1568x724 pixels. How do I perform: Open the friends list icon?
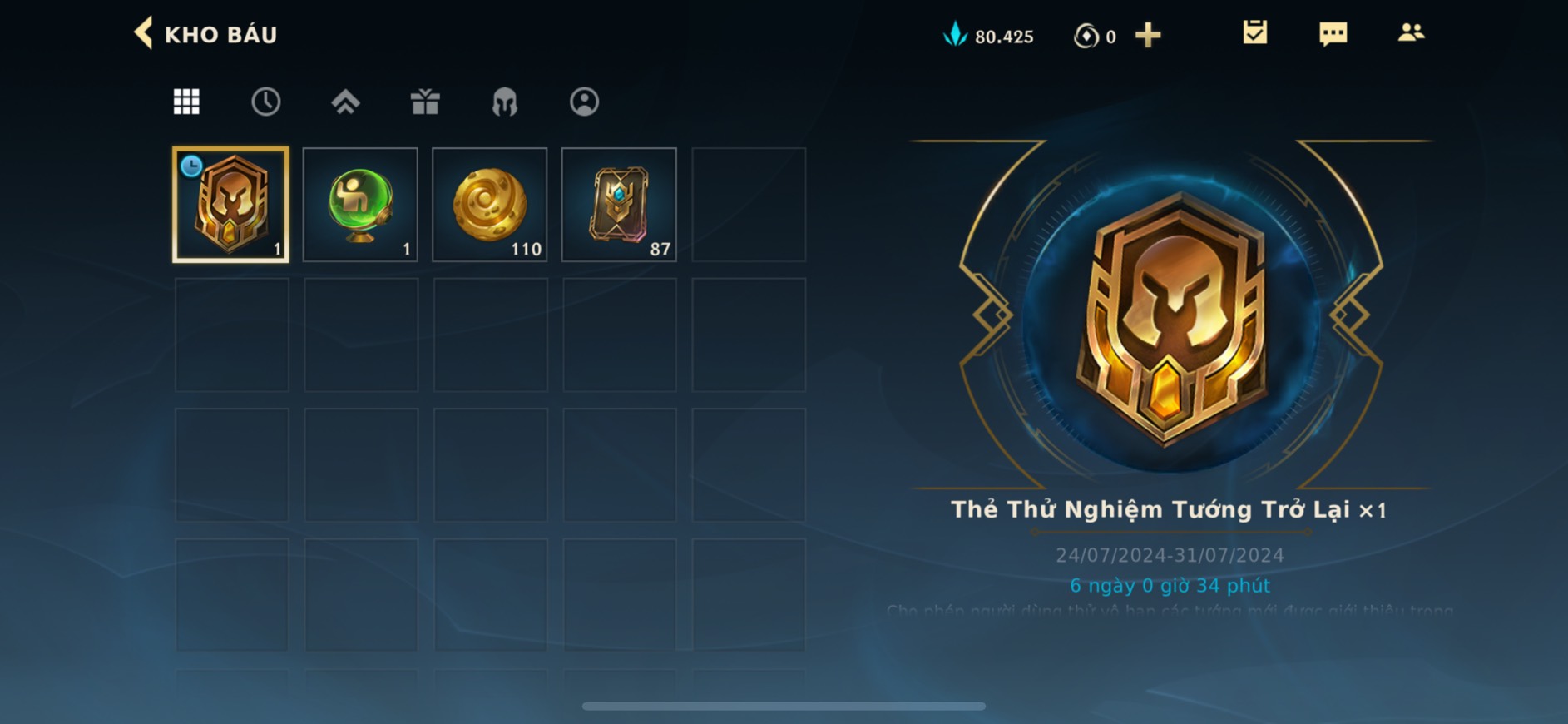tap(1411, 32)
